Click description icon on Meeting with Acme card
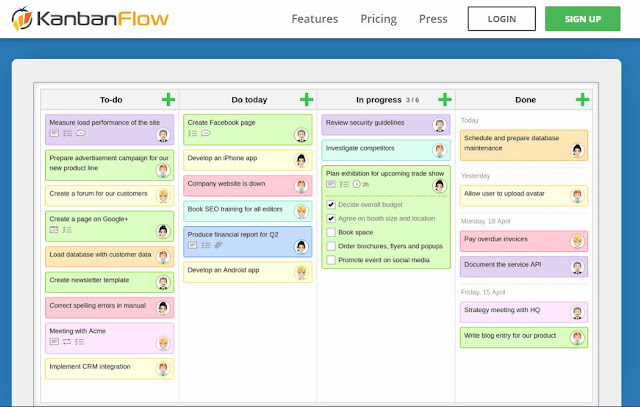Screen dimensions: 640x407 (54, 342)
